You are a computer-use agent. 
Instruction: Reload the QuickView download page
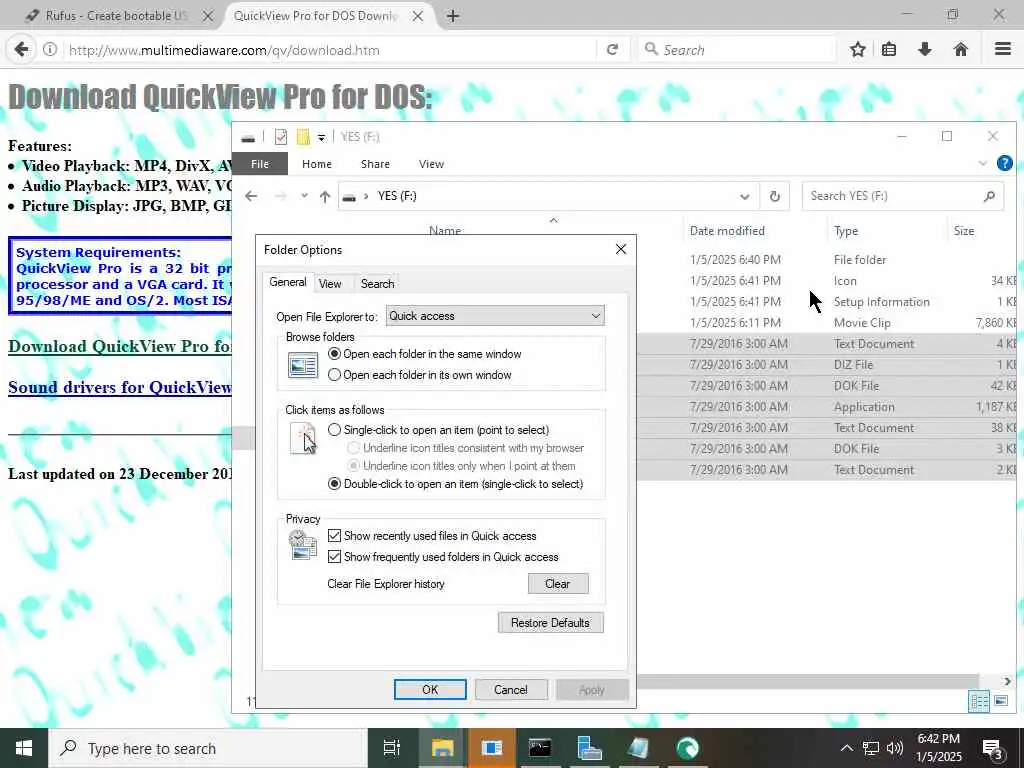(612, 50)
